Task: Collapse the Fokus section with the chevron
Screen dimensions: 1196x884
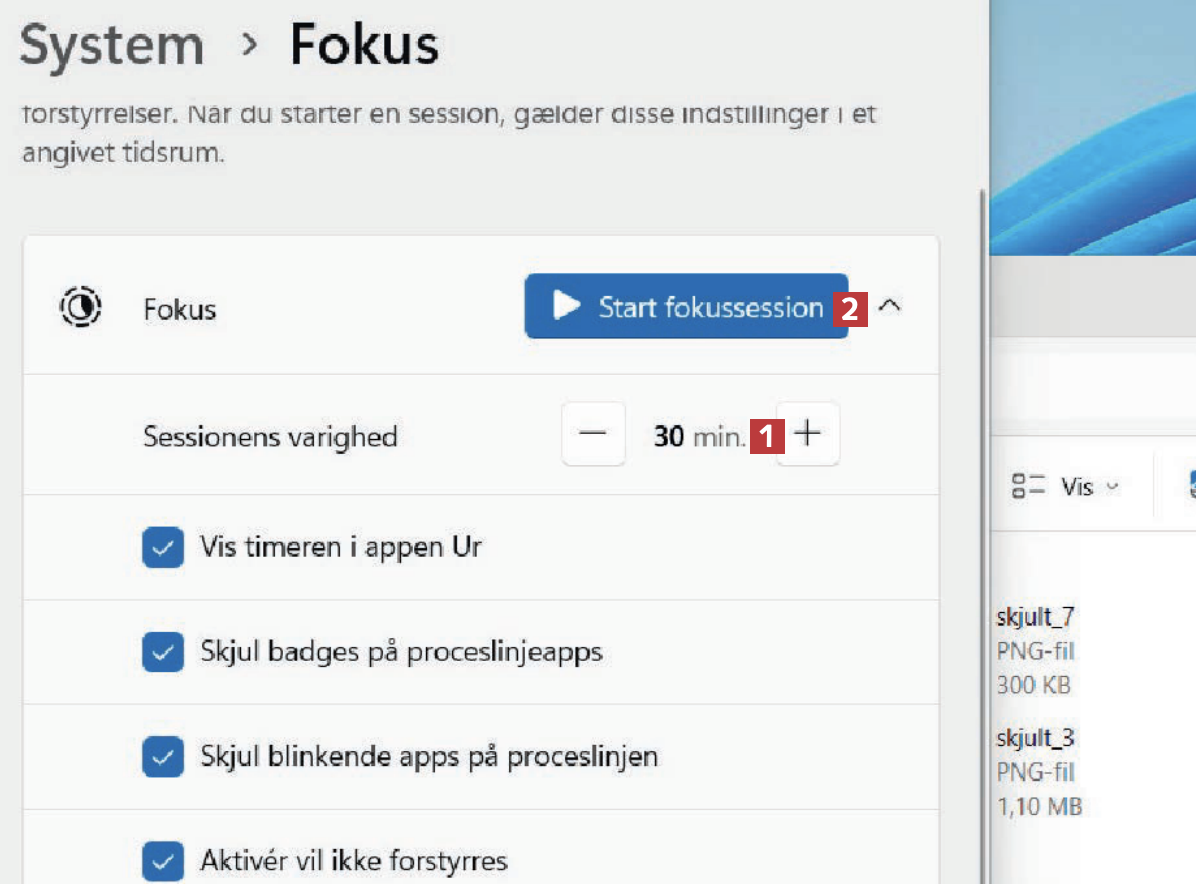Action: click(889, 308)
